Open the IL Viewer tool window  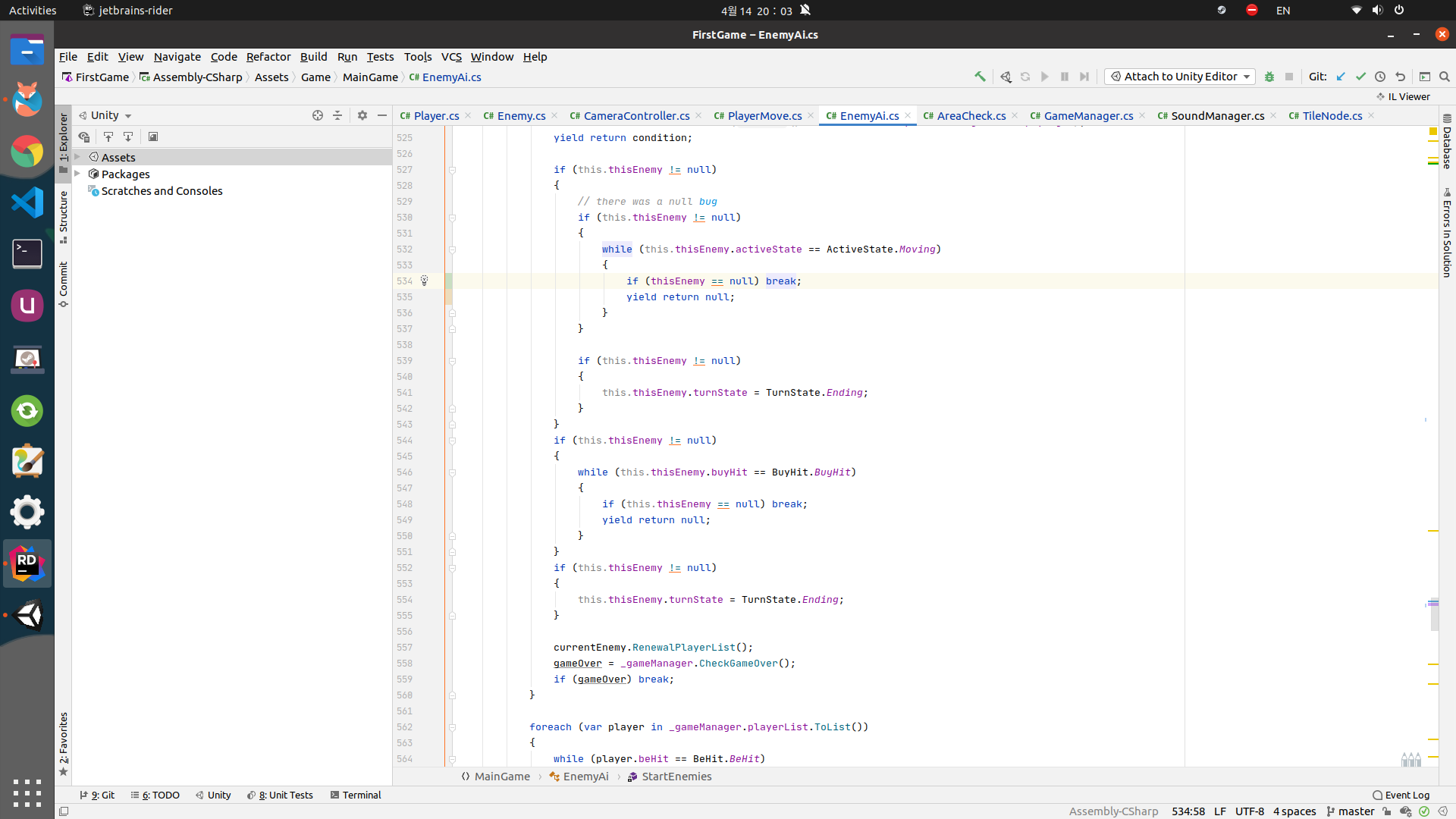tap(1403, 96)
